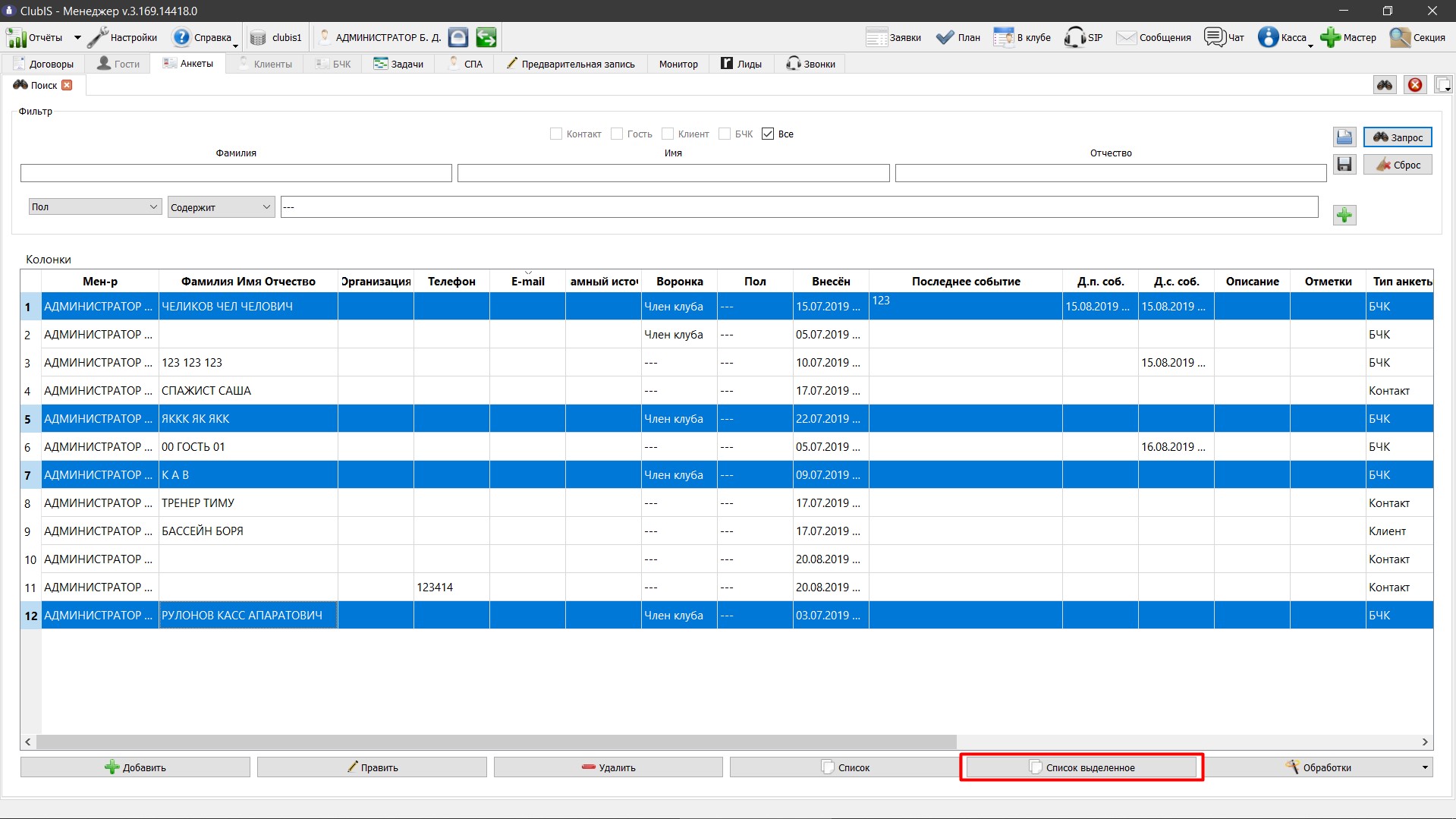Open the Касса cash register icon
This screenshot has height=819, width=1456.
click(1268, 37)
